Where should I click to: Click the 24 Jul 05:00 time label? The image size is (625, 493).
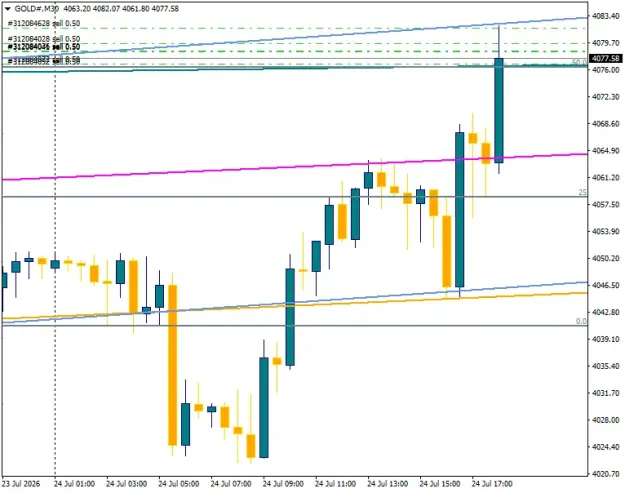click(x=179, y=484)
